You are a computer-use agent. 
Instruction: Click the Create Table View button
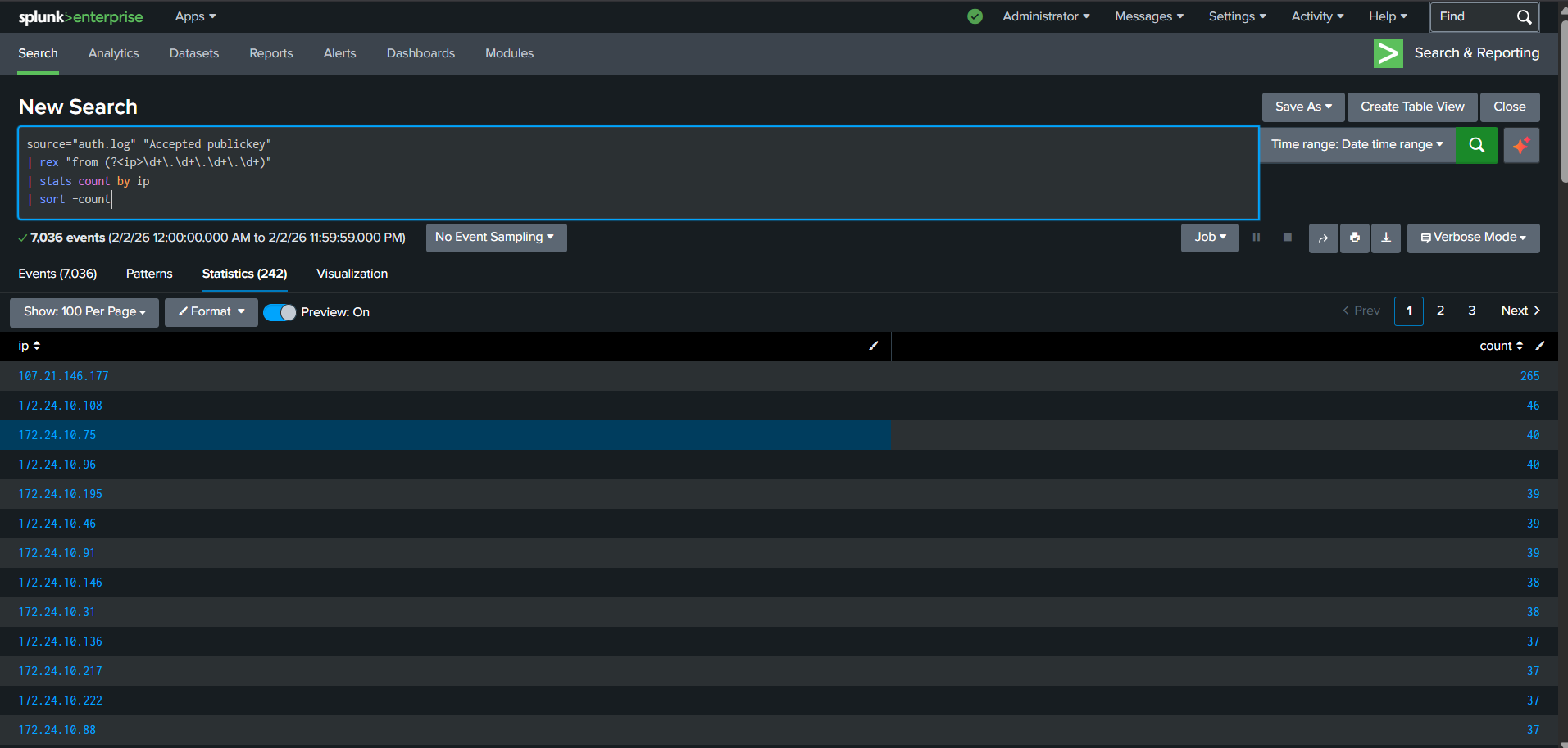pyautogui.click(x=1412, y=107)
